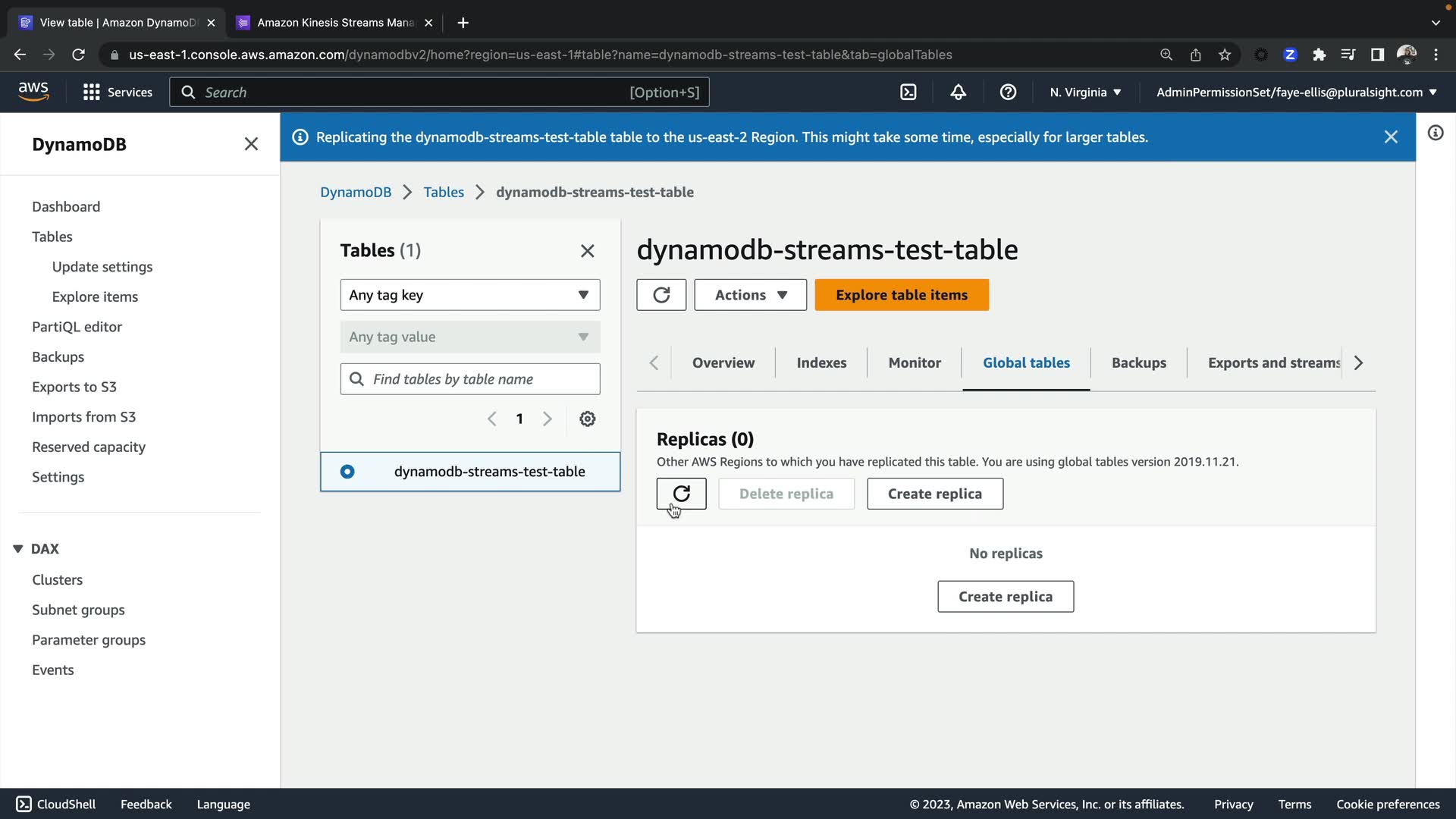Focus Find tables by table name field
The image size is (1456, 819).
click(482, 379)
